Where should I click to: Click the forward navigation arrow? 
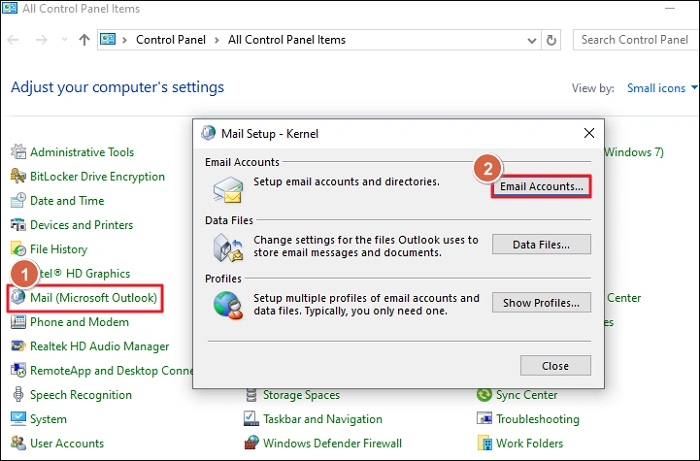pos(42,40)
